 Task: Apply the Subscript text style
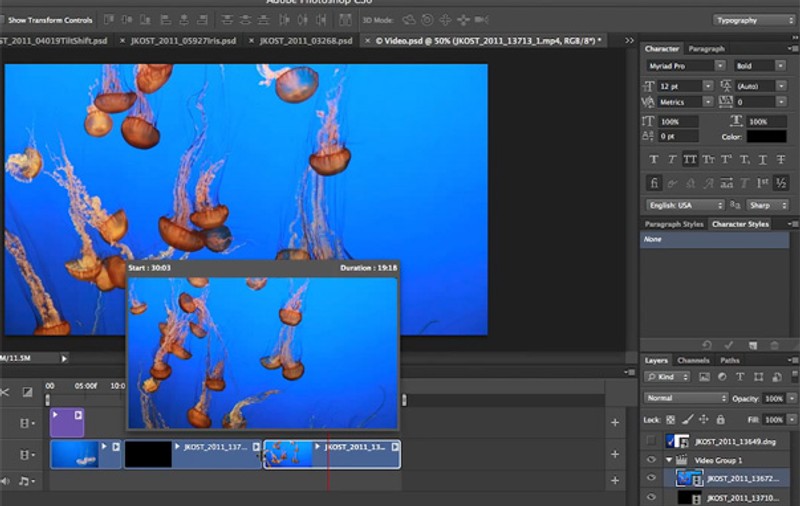(x=745, y=160)
